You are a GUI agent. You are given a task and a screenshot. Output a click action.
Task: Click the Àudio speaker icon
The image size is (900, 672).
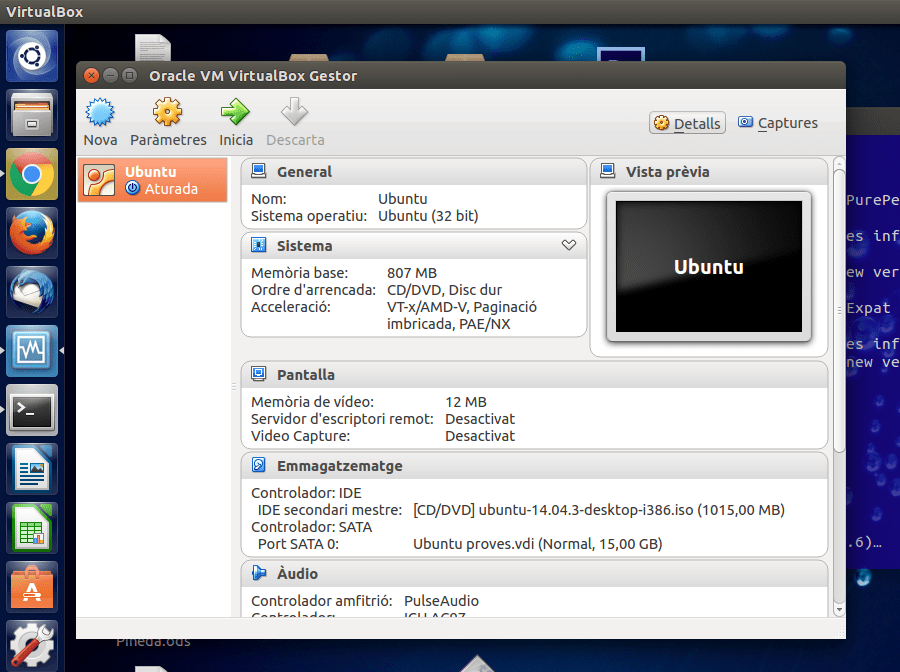pyautogui.click(x=259, y=573)
